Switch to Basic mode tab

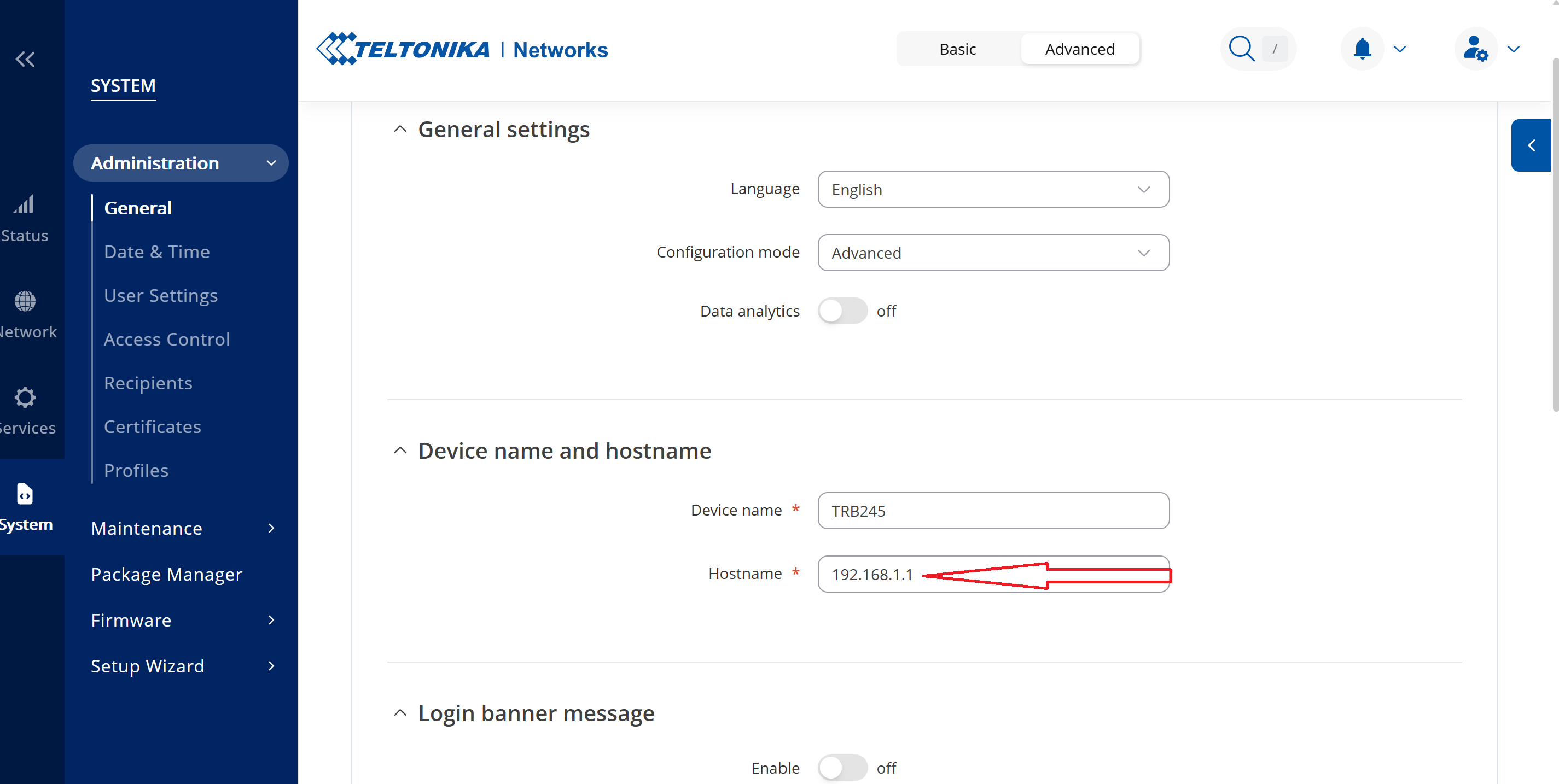(957, 49)
